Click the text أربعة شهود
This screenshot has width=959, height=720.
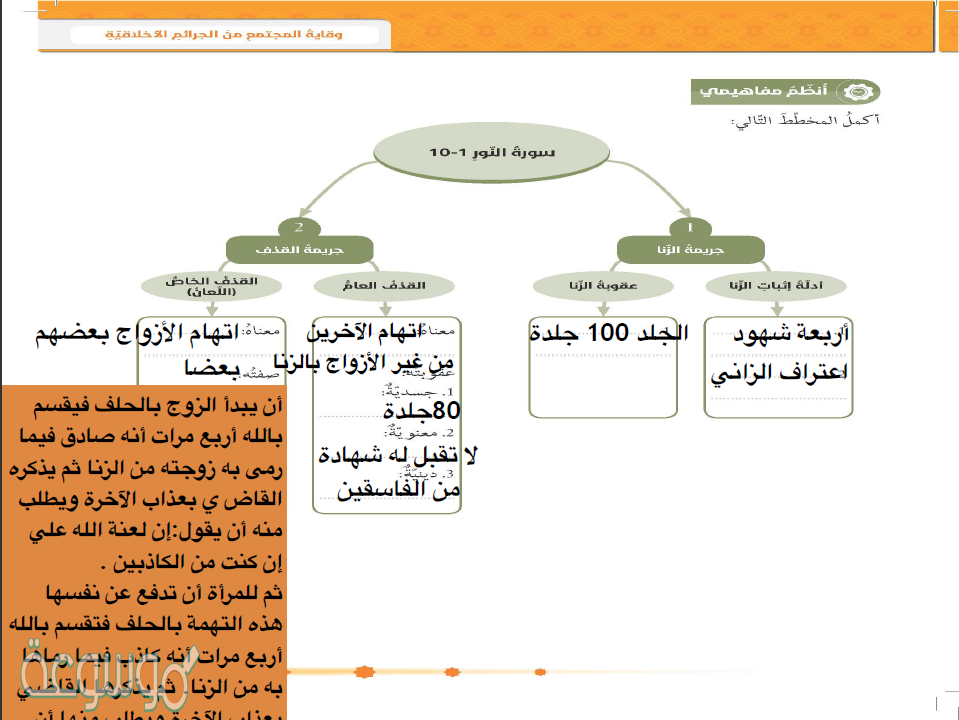pos(791,333)
